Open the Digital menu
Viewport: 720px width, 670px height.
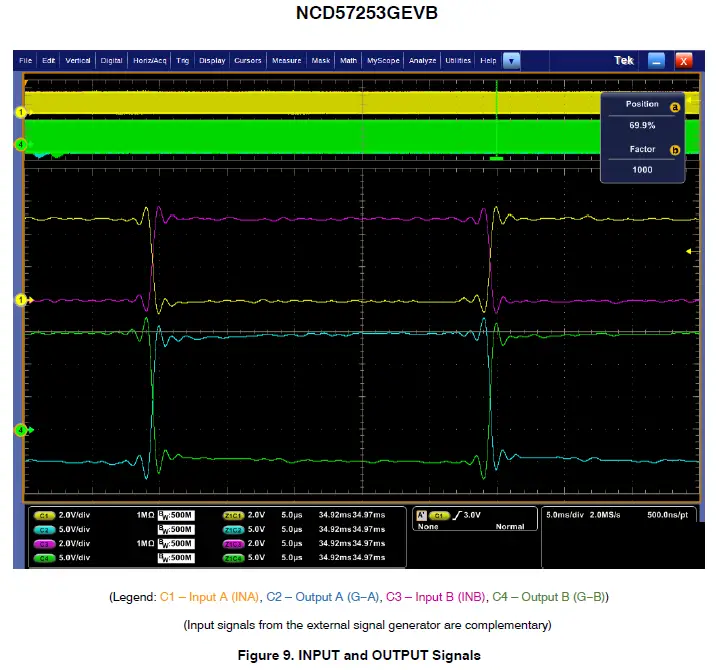[111, 61]
